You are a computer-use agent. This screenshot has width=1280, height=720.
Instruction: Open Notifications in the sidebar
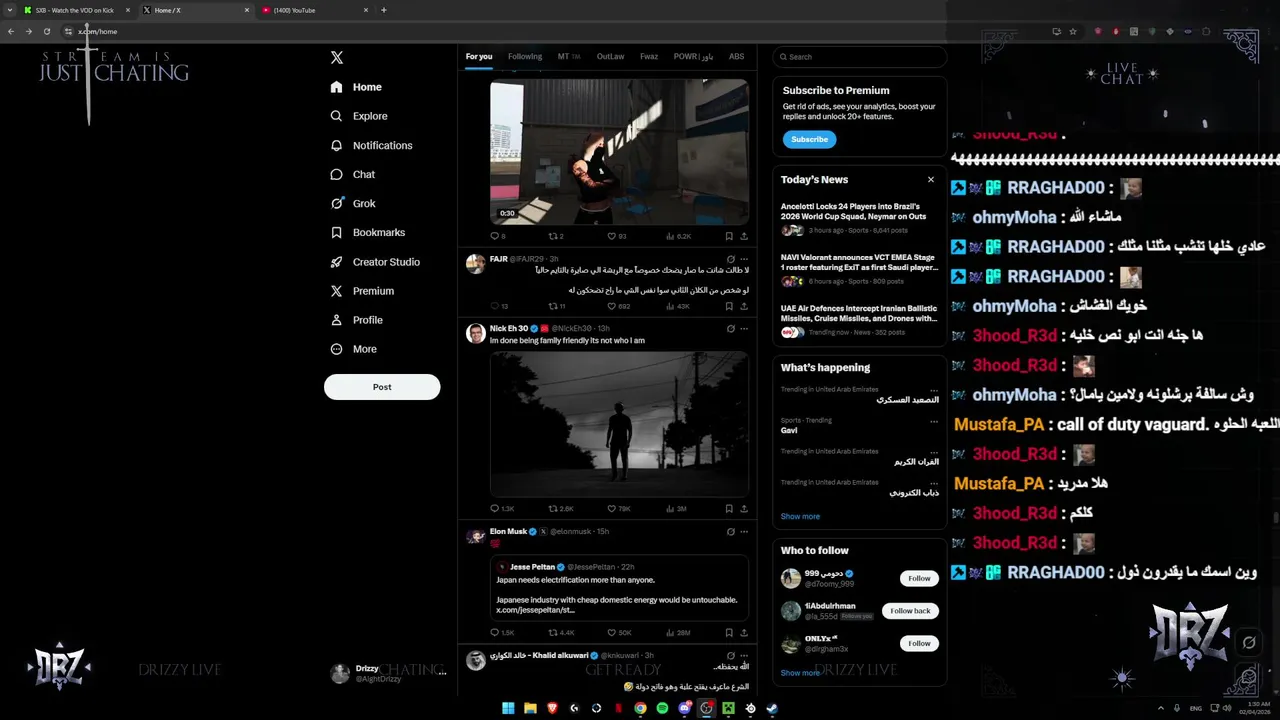[371, 145]
